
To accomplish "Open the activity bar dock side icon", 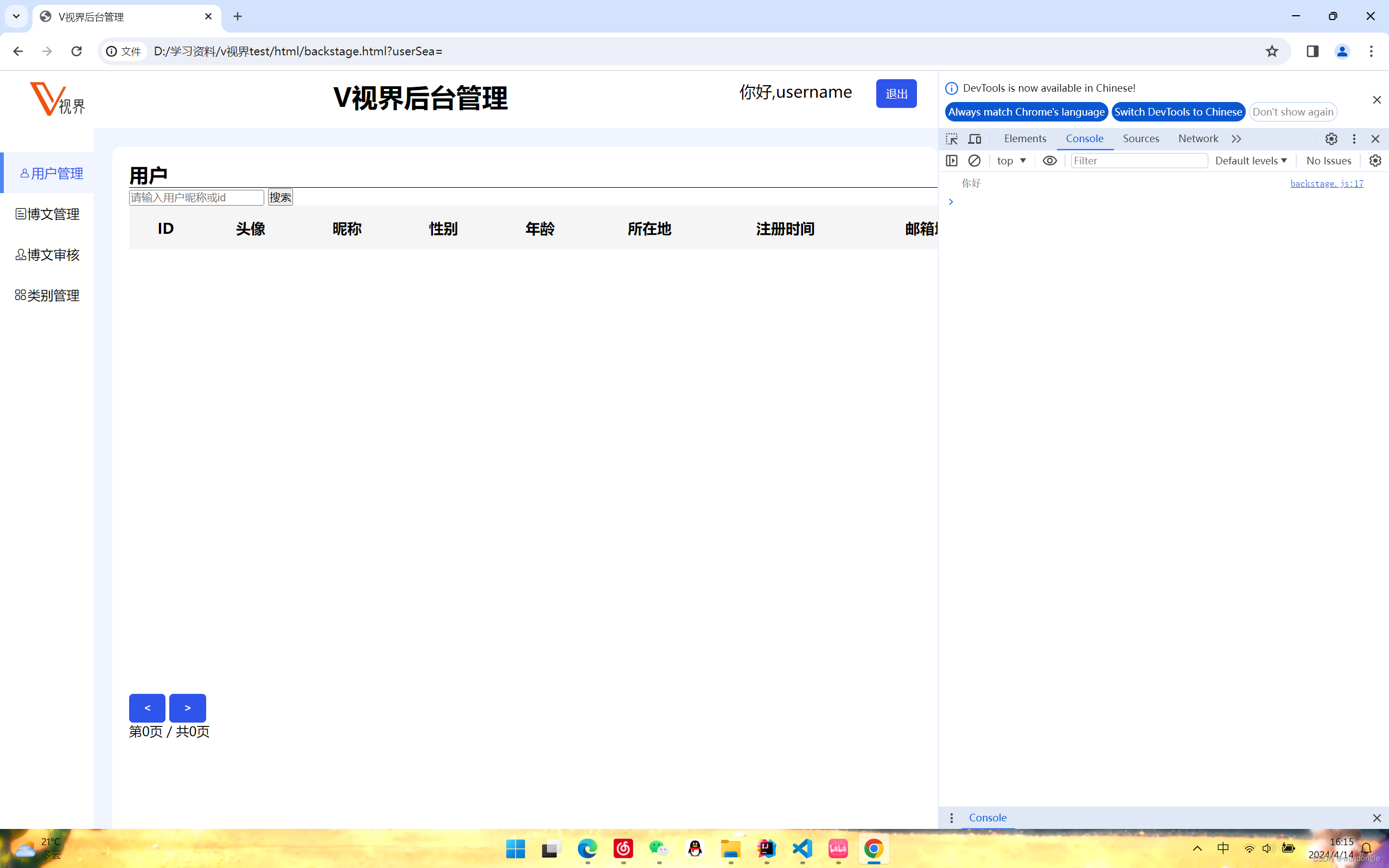I will click(951, 161).
